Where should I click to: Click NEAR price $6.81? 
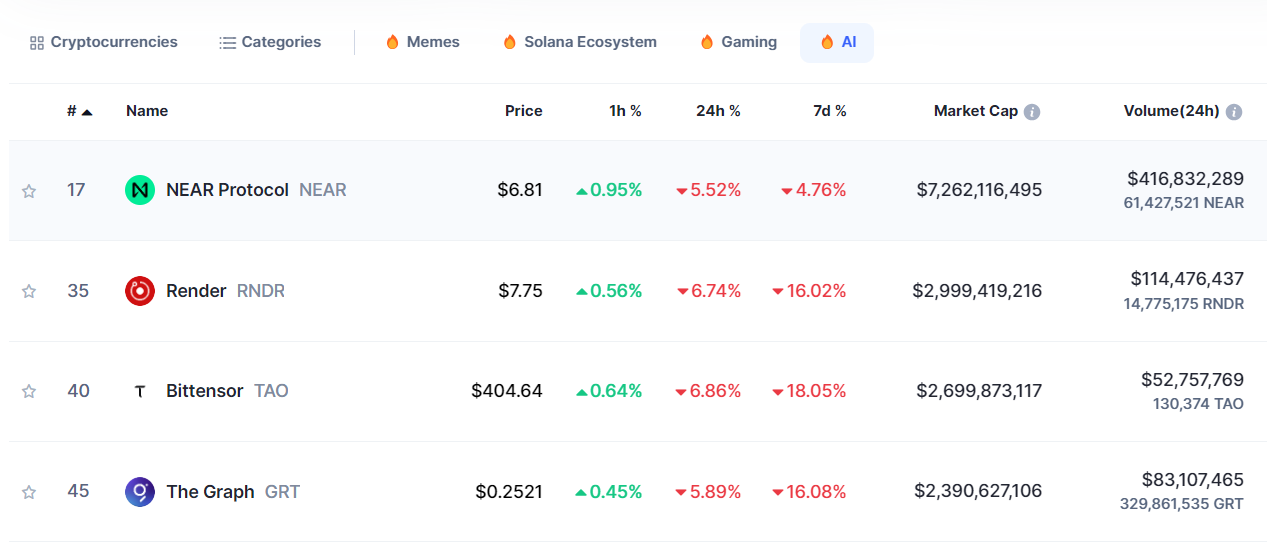tap(520, 190)
